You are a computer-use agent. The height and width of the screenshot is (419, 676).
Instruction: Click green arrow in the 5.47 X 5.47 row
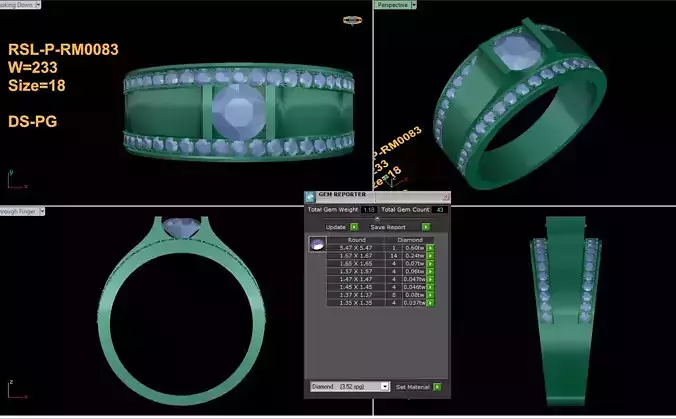point(430,248)
